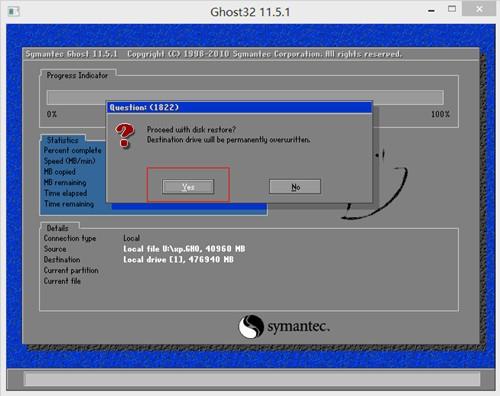
Task: Confirm disk restore with Yes button
Action: pos(188,187)
